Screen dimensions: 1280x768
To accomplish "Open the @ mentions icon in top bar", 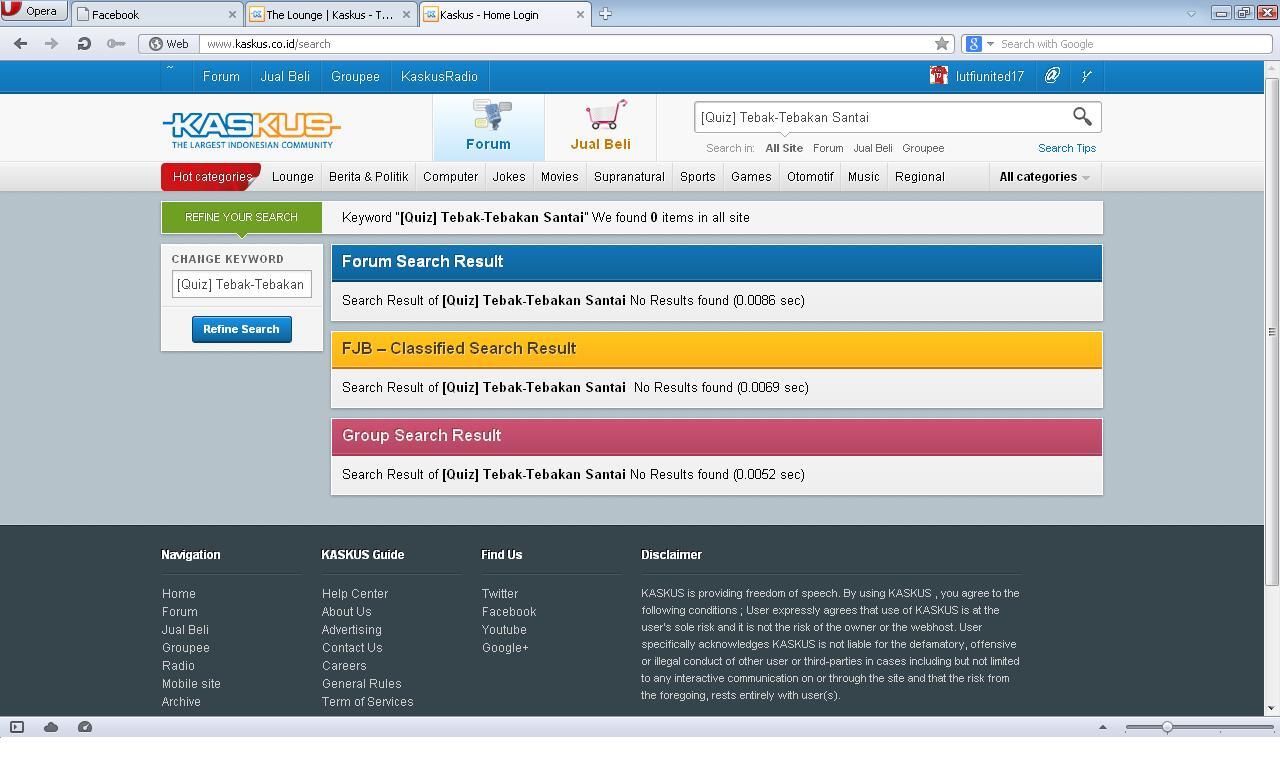I will coord(1052,76).
